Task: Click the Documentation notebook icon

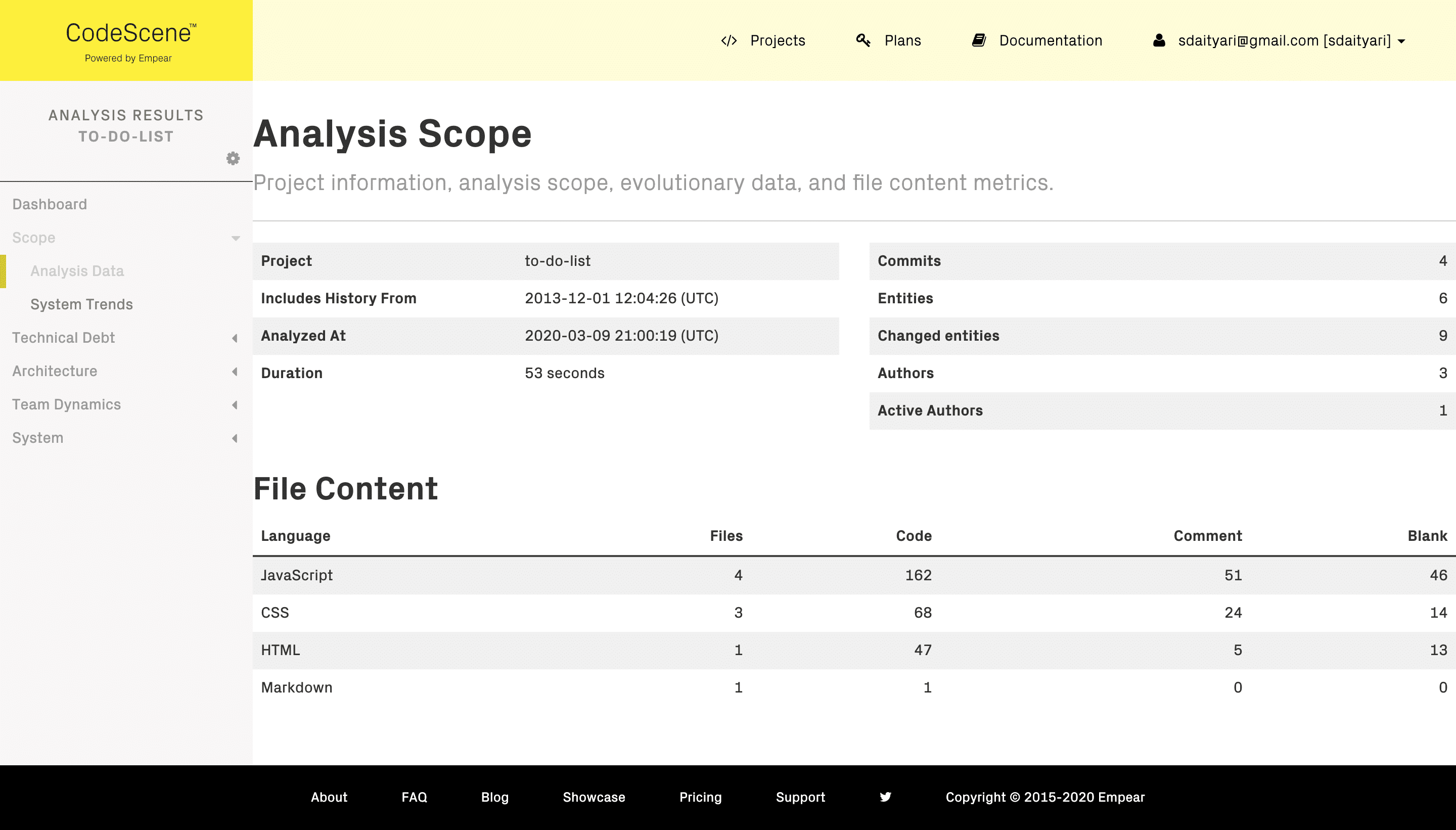Action: click(x=978, y=40)
